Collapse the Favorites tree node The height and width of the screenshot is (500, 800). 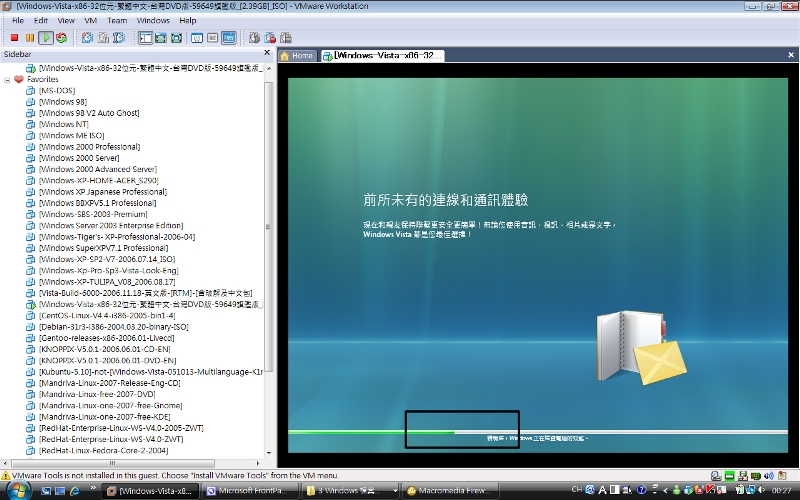[7, 80]
